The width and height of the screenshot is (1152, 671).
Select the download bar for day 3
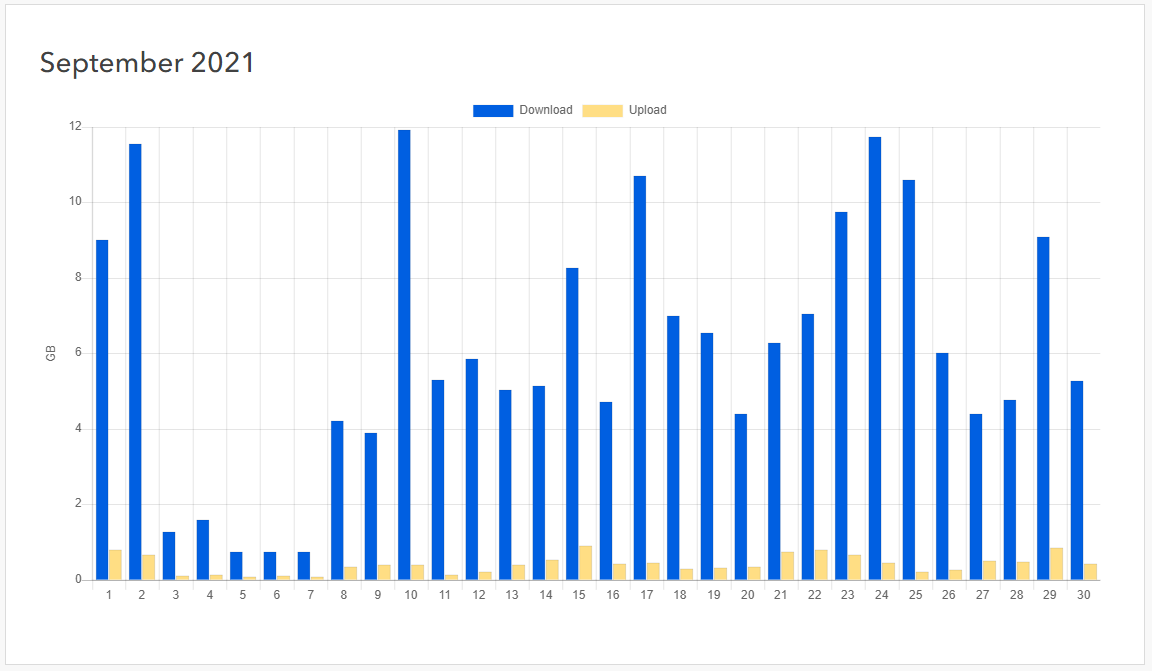pyautogui.click(x=169, y=556)
